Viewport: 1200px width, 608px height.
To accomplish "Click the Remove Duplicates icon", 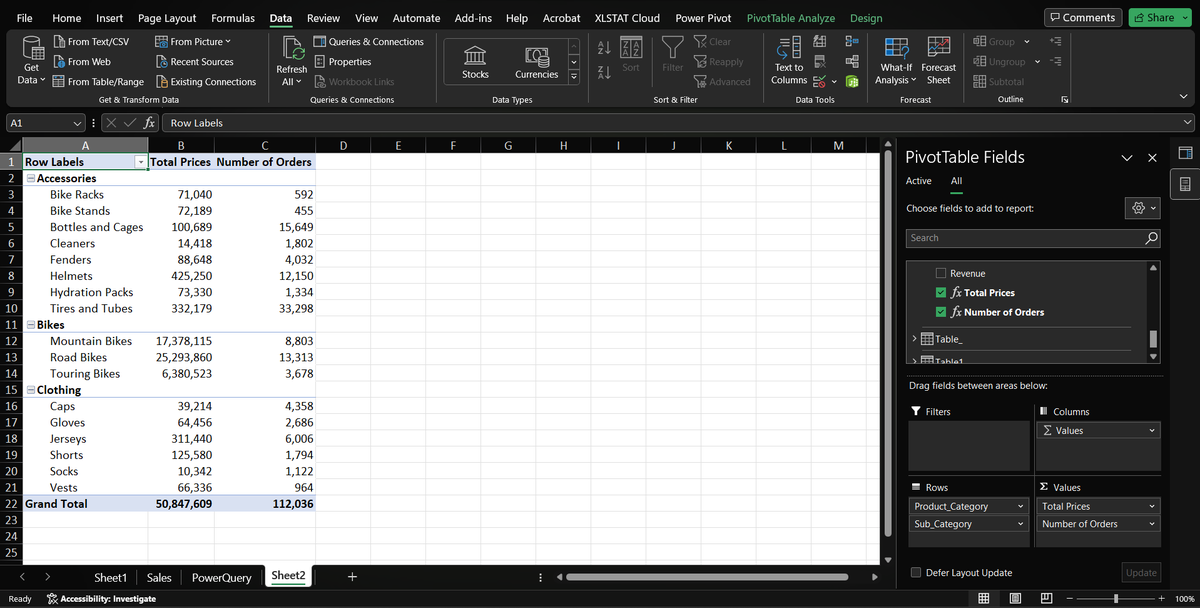I will 820,61.
